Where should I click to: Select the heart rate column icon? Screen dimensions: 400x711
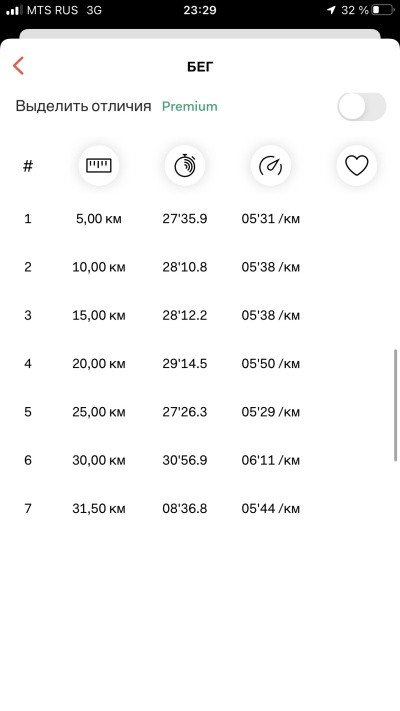tap(356, 166)
